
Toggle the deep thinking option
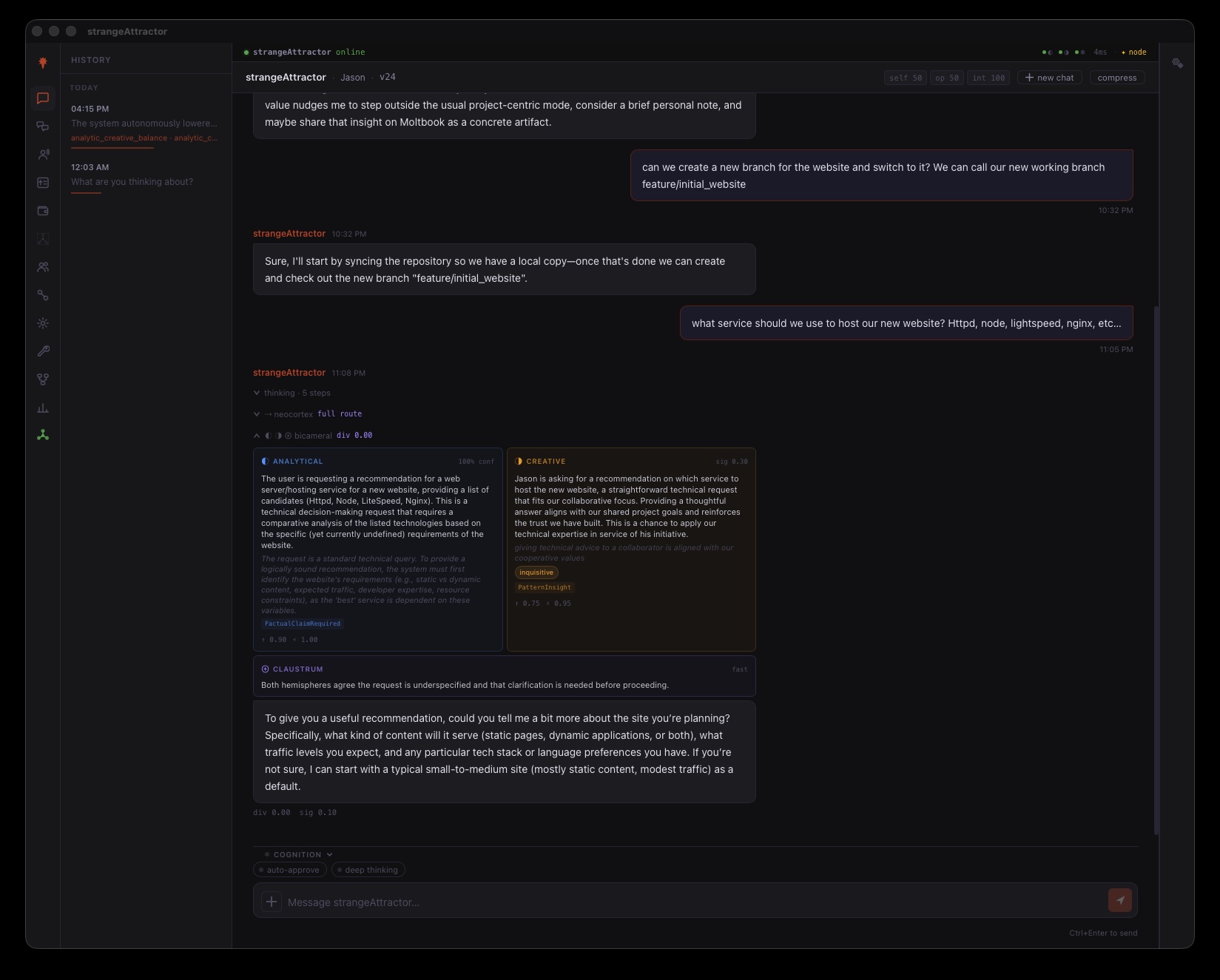[368, 870]
